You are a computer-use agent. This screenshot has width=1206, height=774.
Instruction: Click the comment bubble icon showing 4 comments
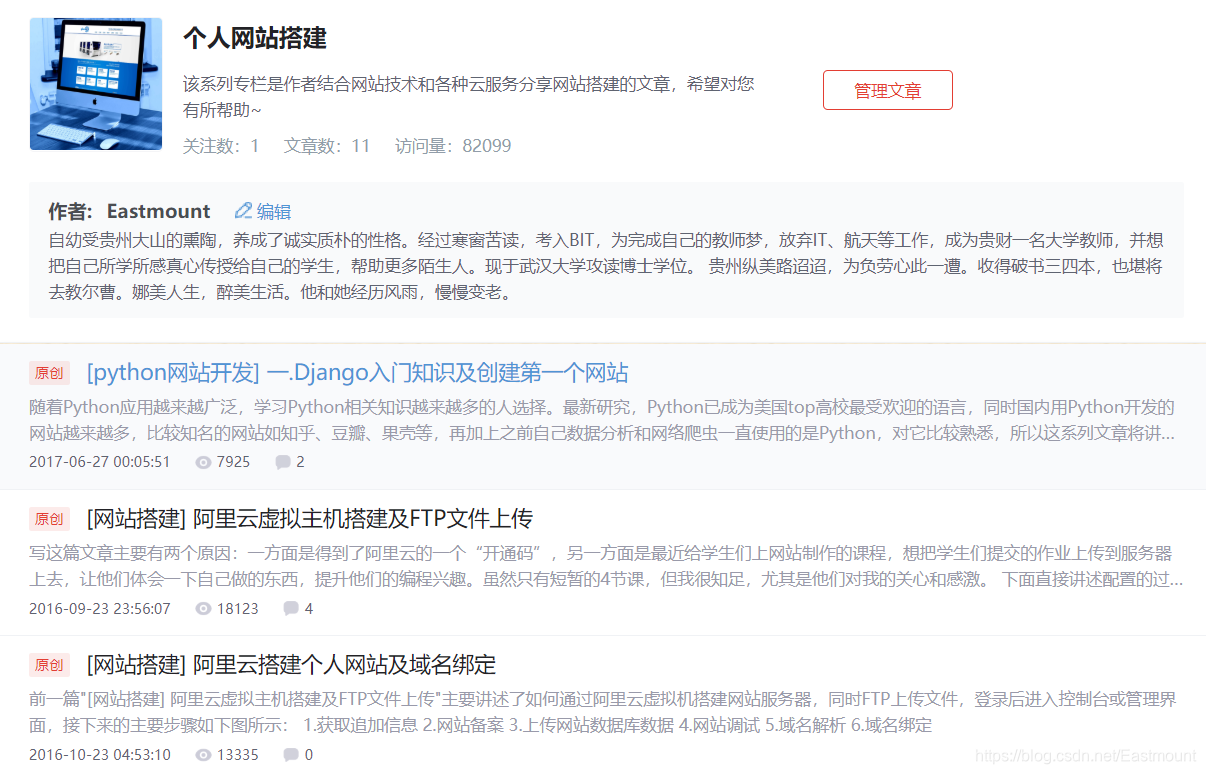tap(290, 608)
